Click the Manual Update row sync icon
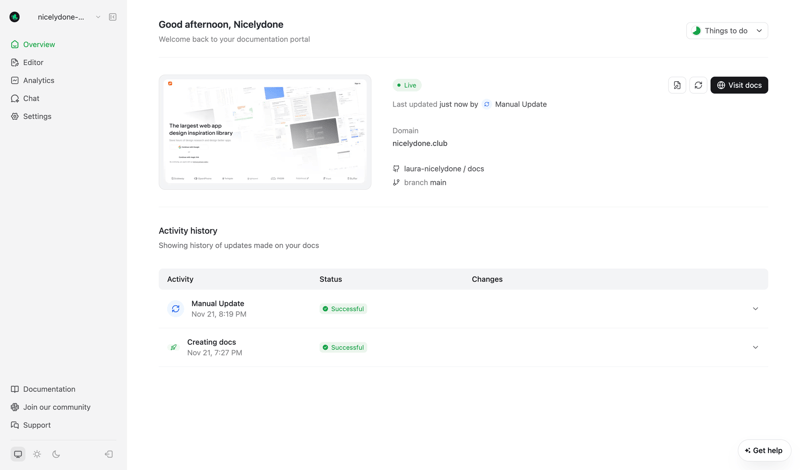 tap(176, 309)
